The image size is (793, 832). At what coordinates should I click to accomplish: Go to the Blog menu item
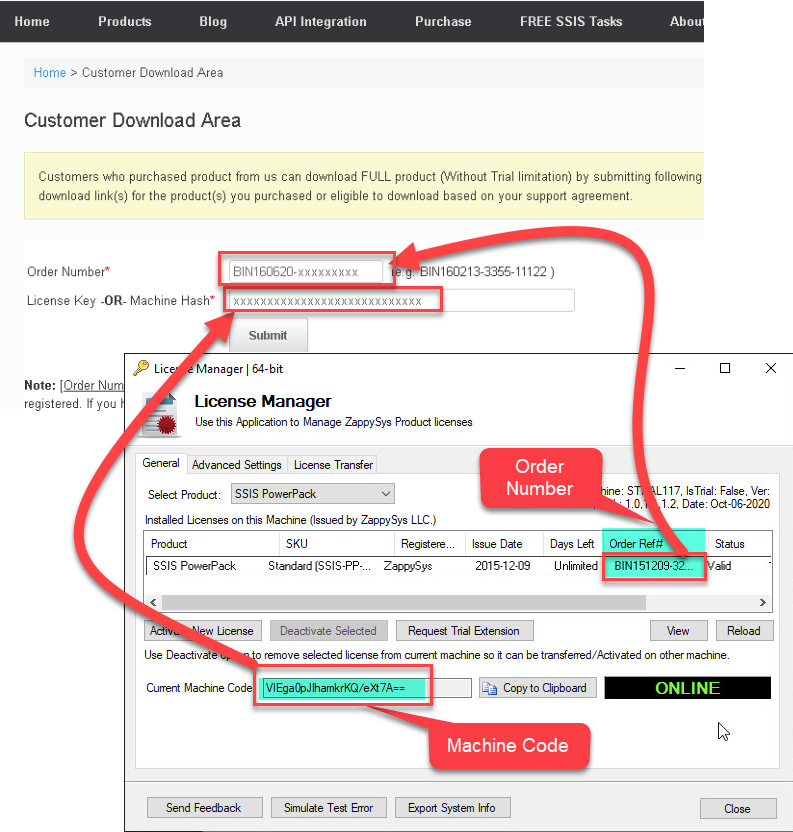pyautogui.click(x=213, y=21)
